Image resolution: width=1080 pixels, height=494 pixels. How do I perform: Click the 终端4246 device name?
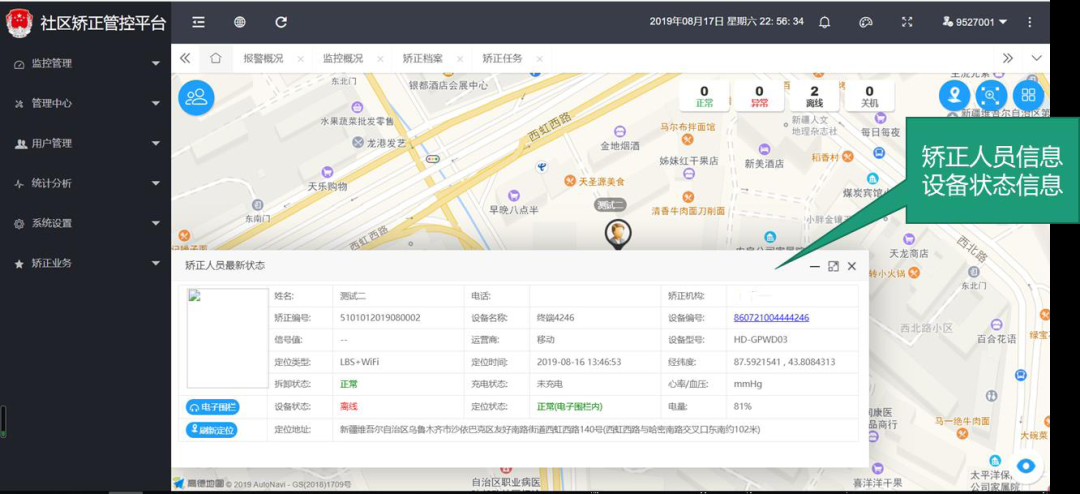[555, 318]
